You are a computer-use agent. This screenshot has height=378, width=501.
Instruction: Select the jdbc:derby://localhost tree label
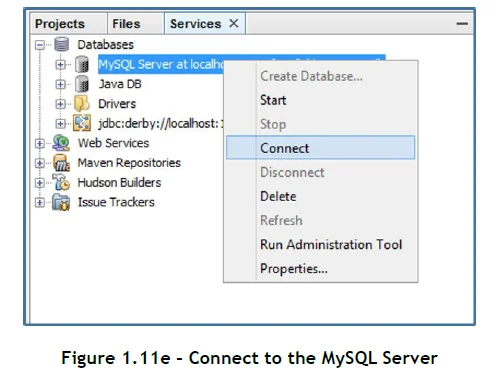161,124
